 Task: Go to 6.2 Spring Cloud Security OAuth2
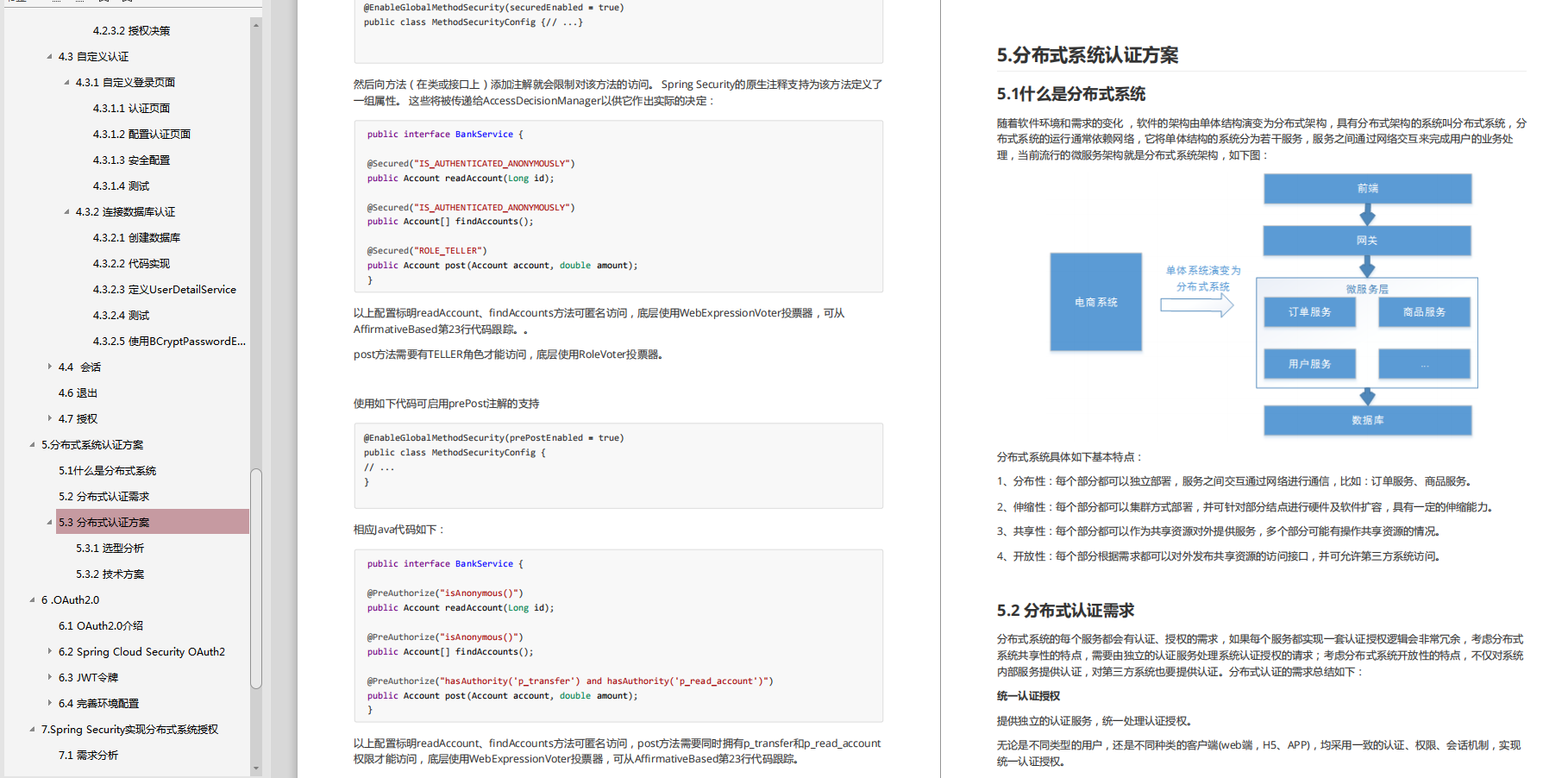coord(141,652)
